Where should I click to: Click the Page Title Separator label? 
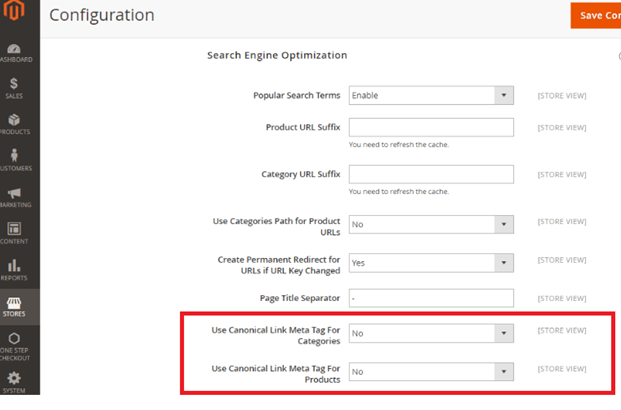click(300, 298)
